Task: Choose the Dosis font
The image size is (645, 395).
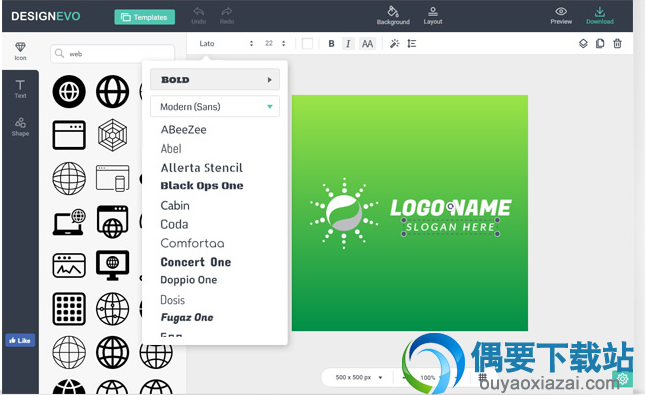Action: coord(172,300)
